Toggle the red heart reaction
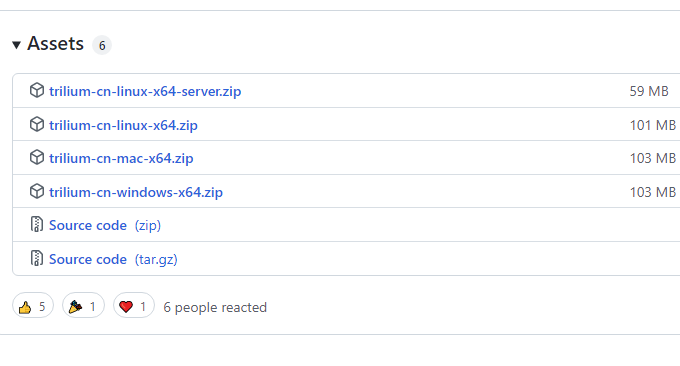 [x=134, y=306]
